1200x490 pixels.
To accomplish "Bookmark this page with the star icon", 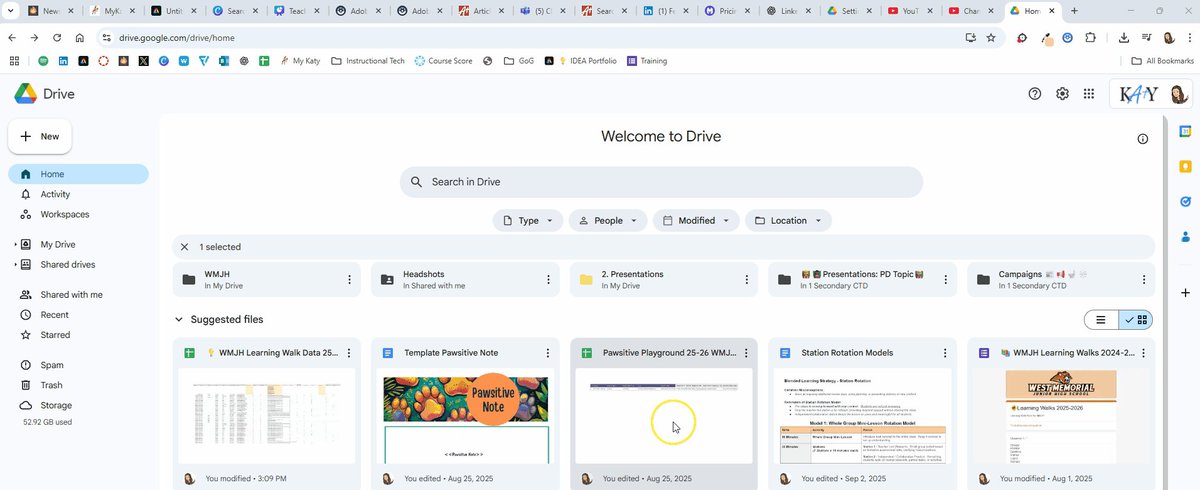I will 991,37.
